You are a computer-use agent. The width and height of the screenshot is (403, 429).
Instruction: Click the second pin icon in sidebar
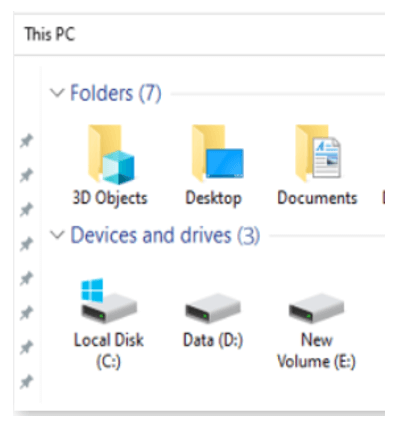(x=26, y=175)
